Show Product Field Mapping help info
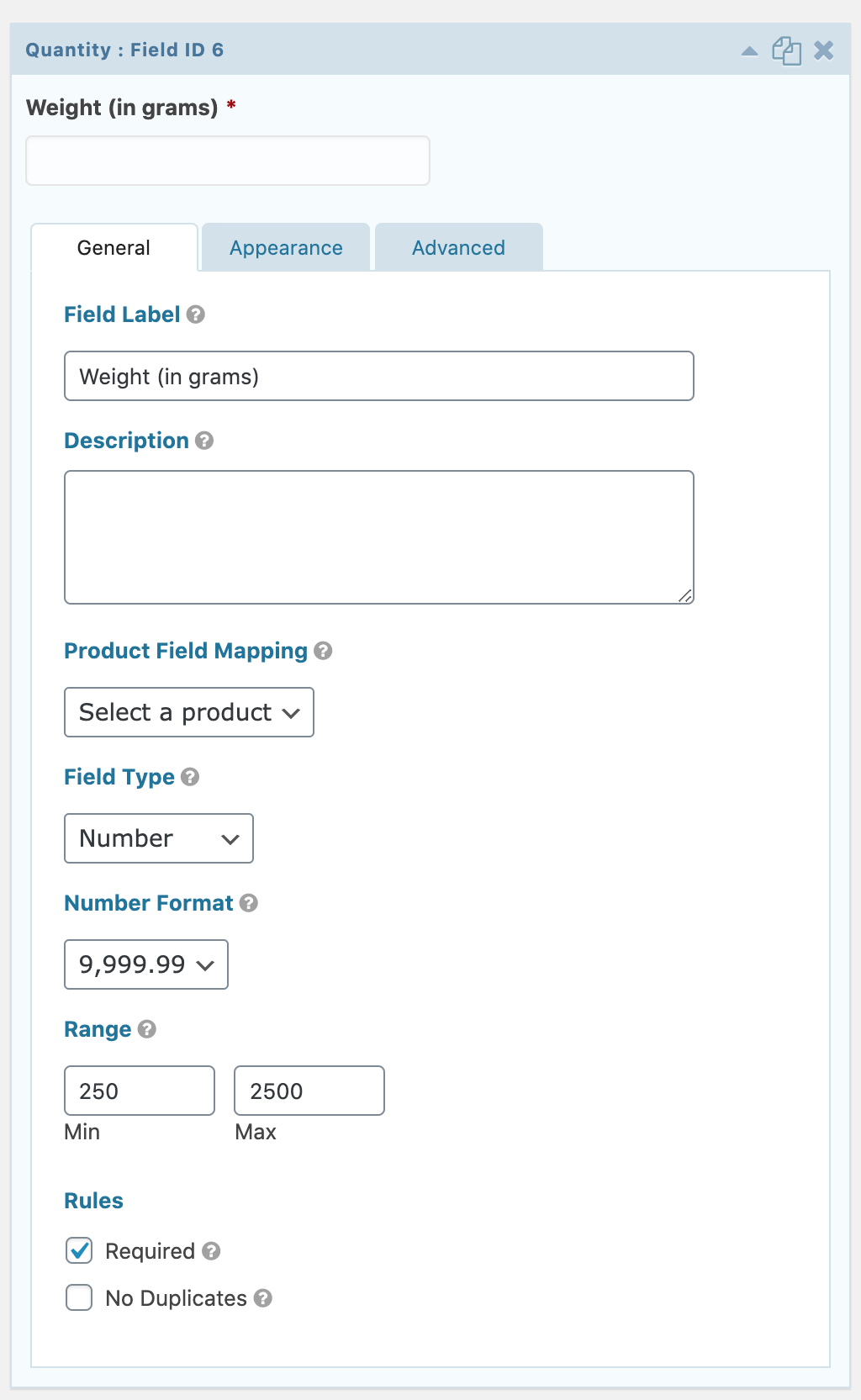This screenshot has height=1400, width=861. (x=324, y=651)
